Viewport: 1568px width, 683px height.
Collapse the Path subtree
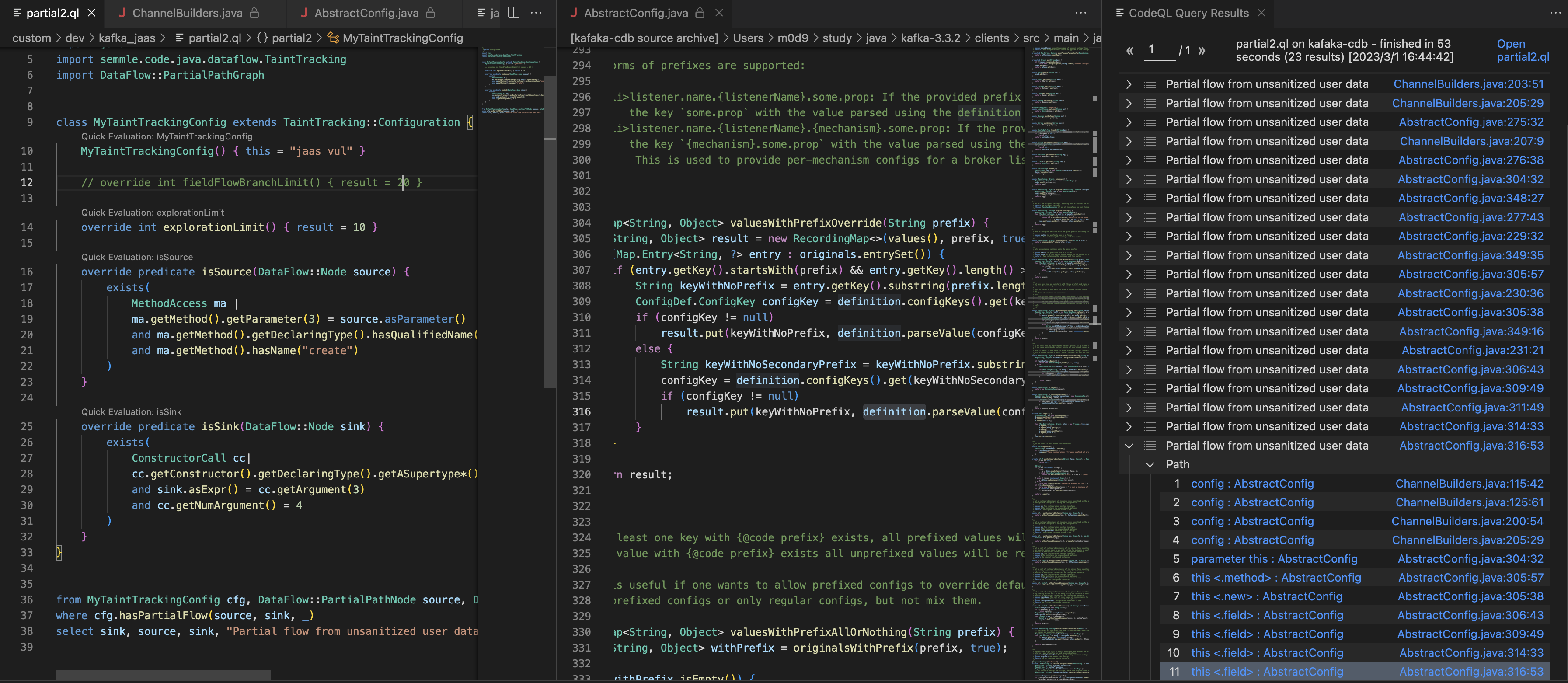coord(1150,464)
